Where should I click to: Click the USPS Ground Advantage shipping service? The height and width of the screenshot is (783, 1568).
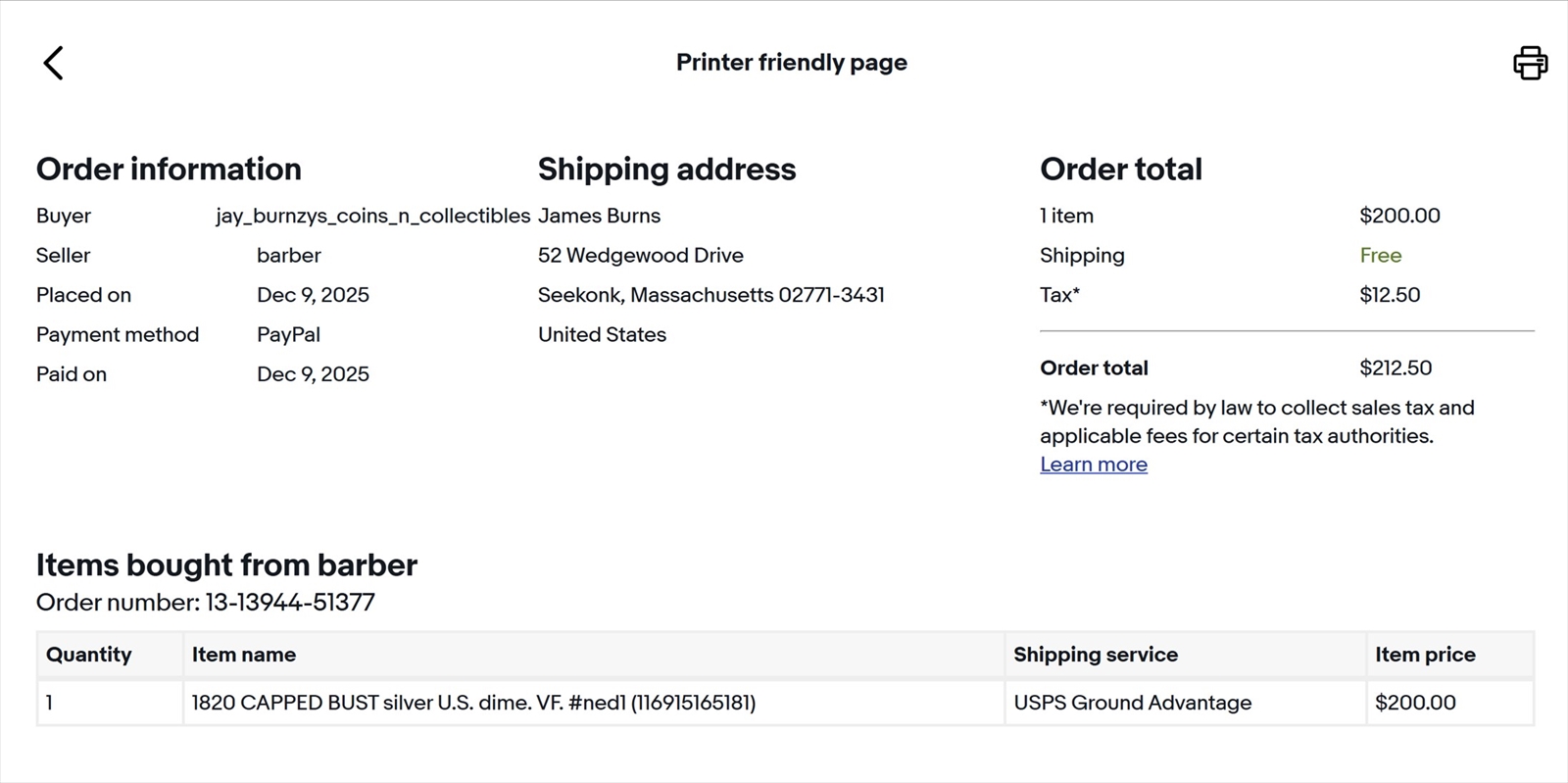pyautogui.click(x=1132, y=703)
